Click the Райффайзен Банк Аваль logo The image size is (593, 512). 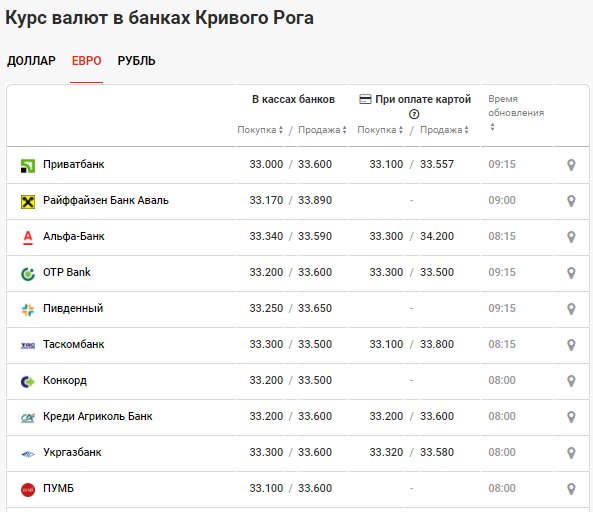[28, 202]
